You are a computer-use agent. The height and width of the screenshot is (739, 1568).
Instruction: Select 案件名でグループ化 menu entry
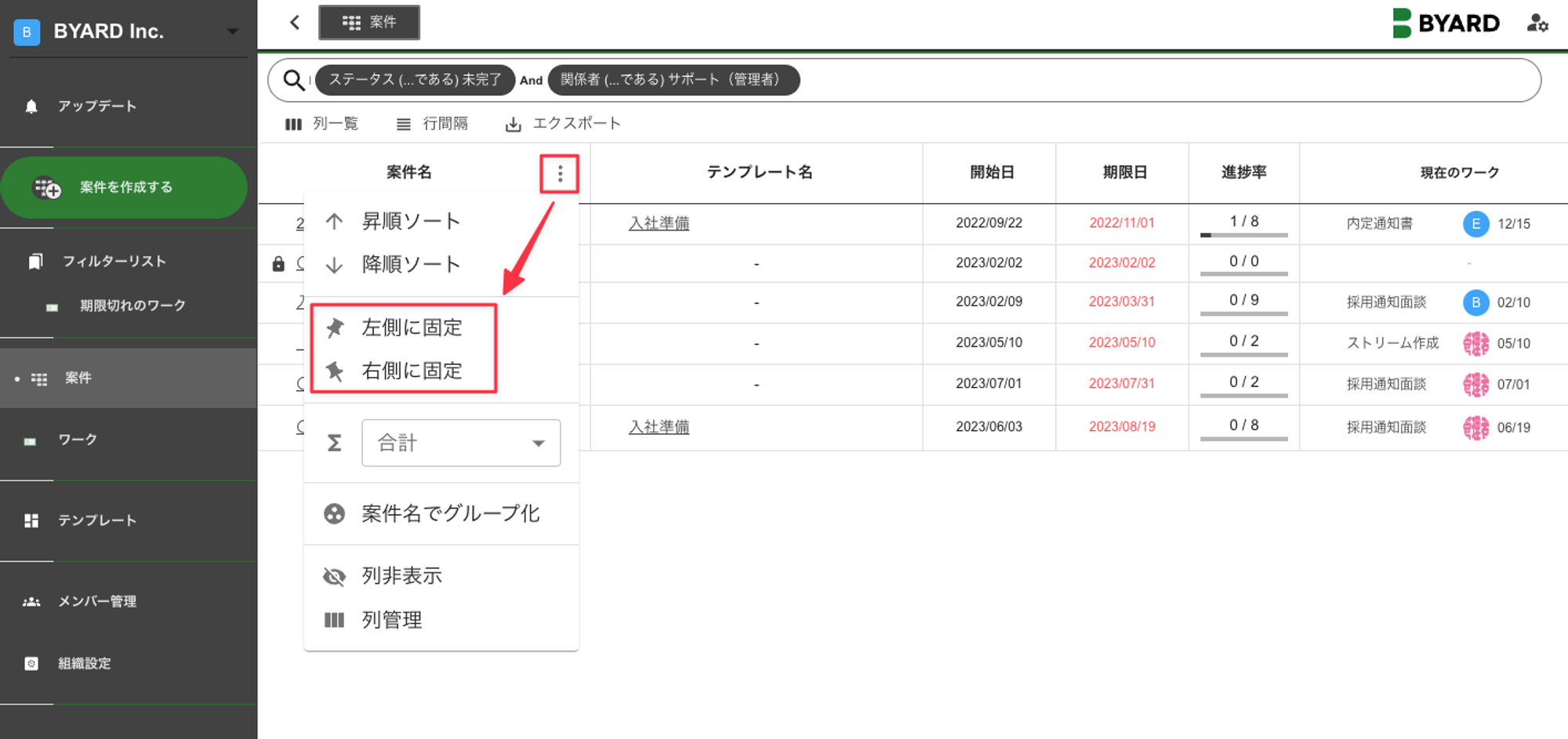coord(450,514)
